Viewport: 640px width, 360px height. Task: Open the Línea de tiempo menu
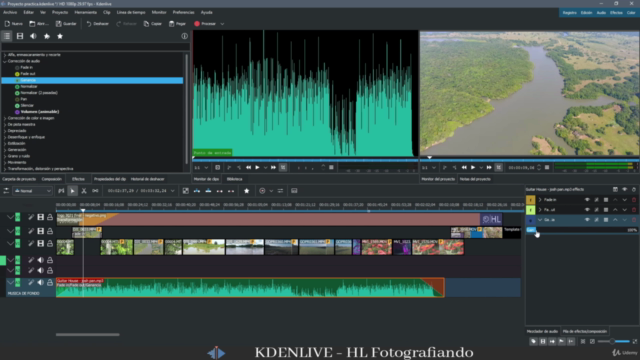click(x=131, y=12)
